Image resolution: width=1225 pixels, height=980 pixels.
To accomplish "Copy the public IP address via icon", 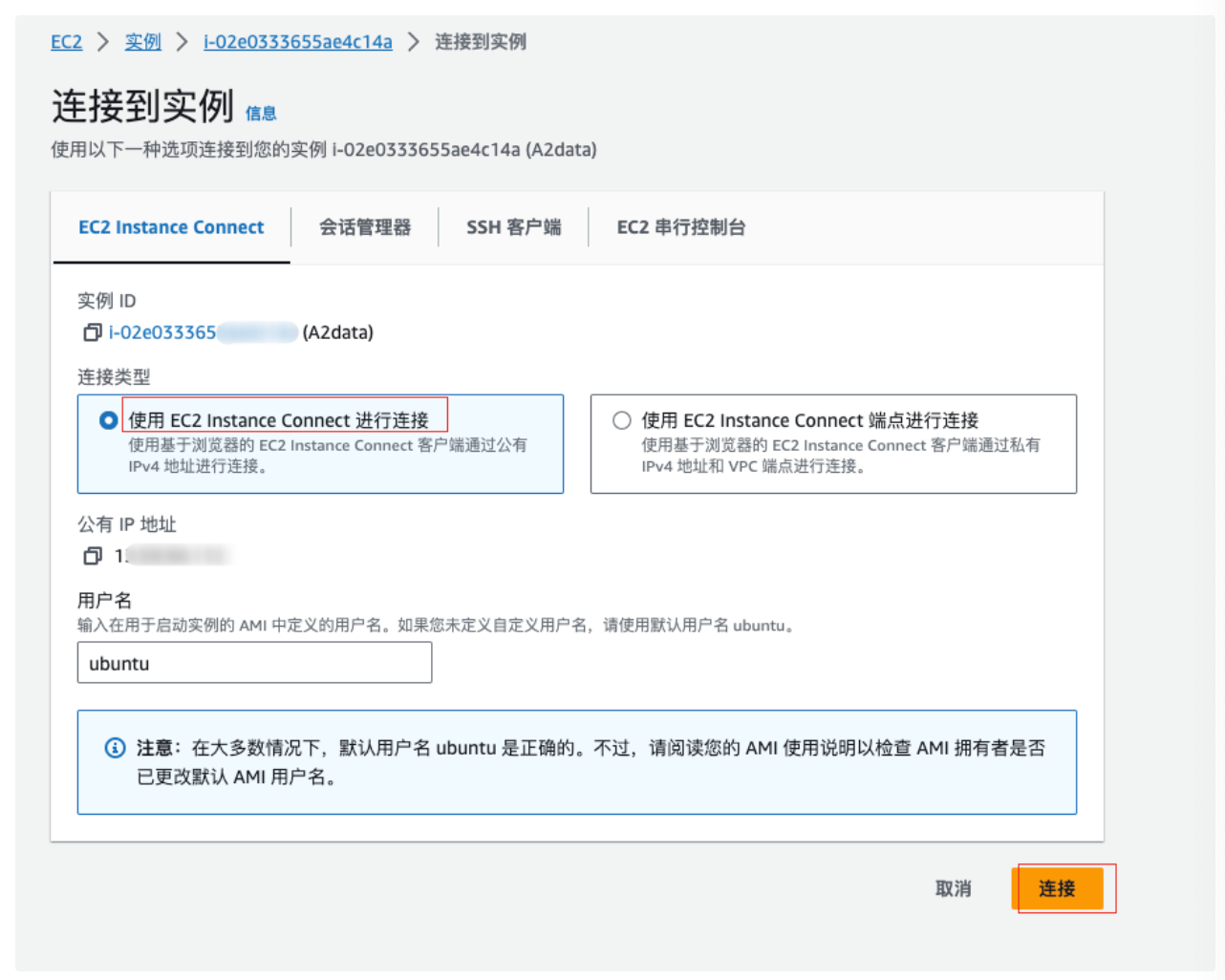I will (x=92, y=556).
